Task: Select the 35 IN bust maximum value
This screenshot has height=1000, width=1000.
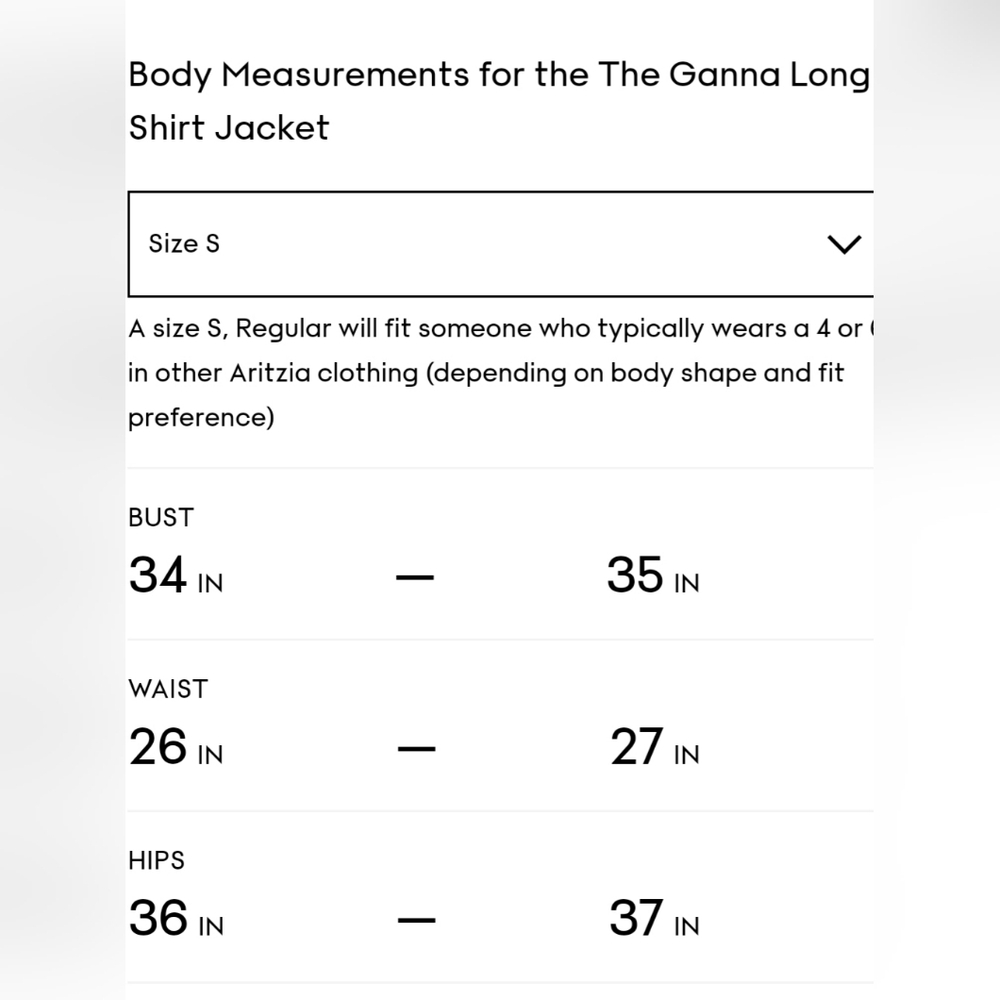Action: (x=653, y=575)
